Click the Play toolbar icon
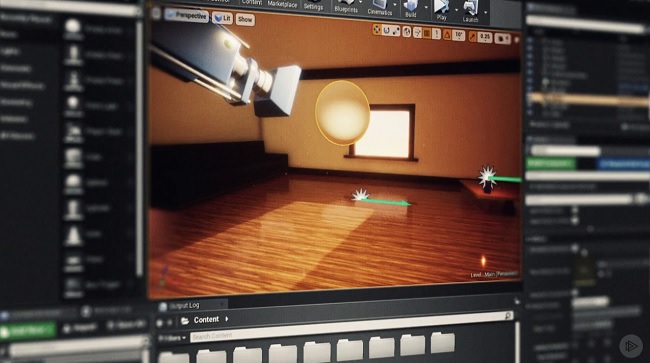The height and width of the screenshot is (363, 650). tap(441, 10)
